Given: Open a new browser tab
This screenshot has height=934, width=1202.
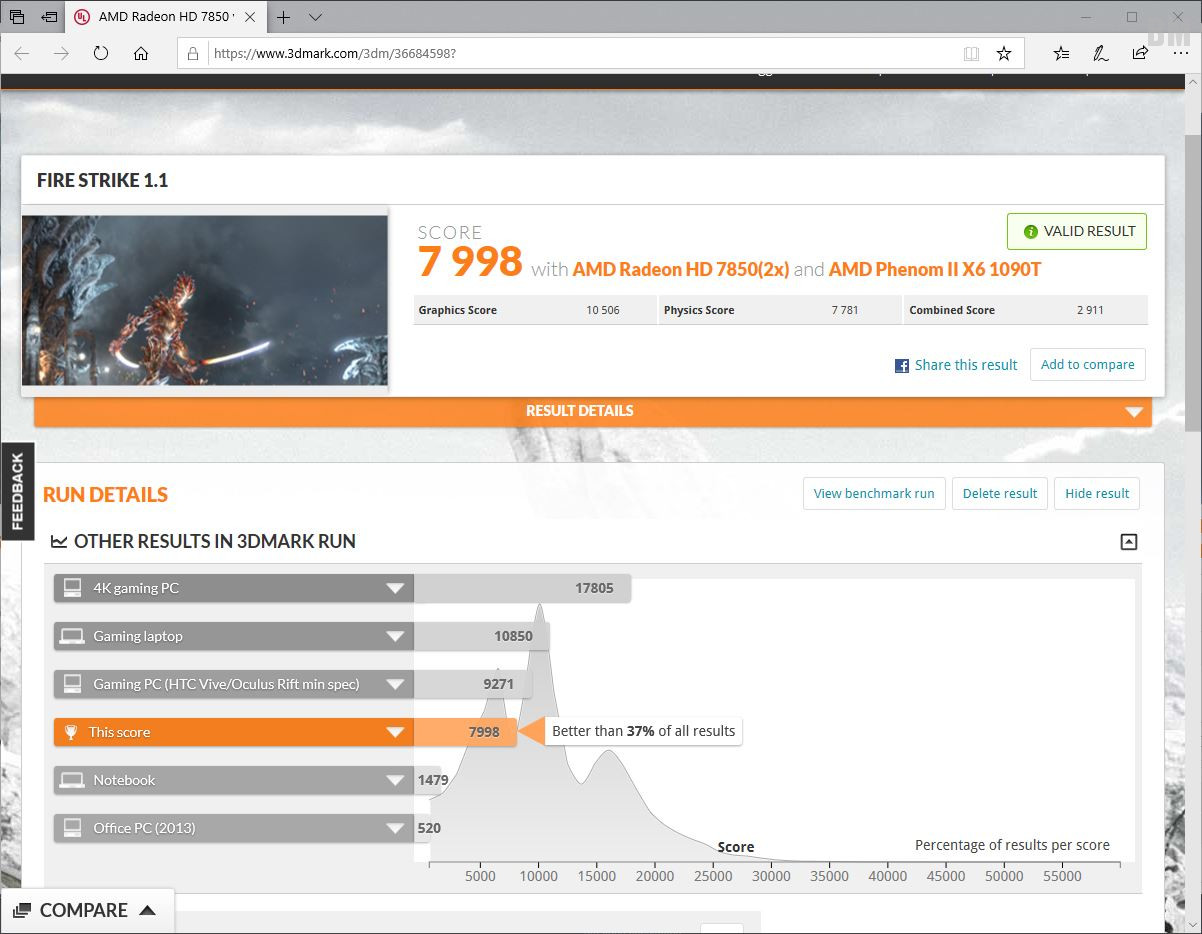Looking at the screenshot, I should pos(284,17).
